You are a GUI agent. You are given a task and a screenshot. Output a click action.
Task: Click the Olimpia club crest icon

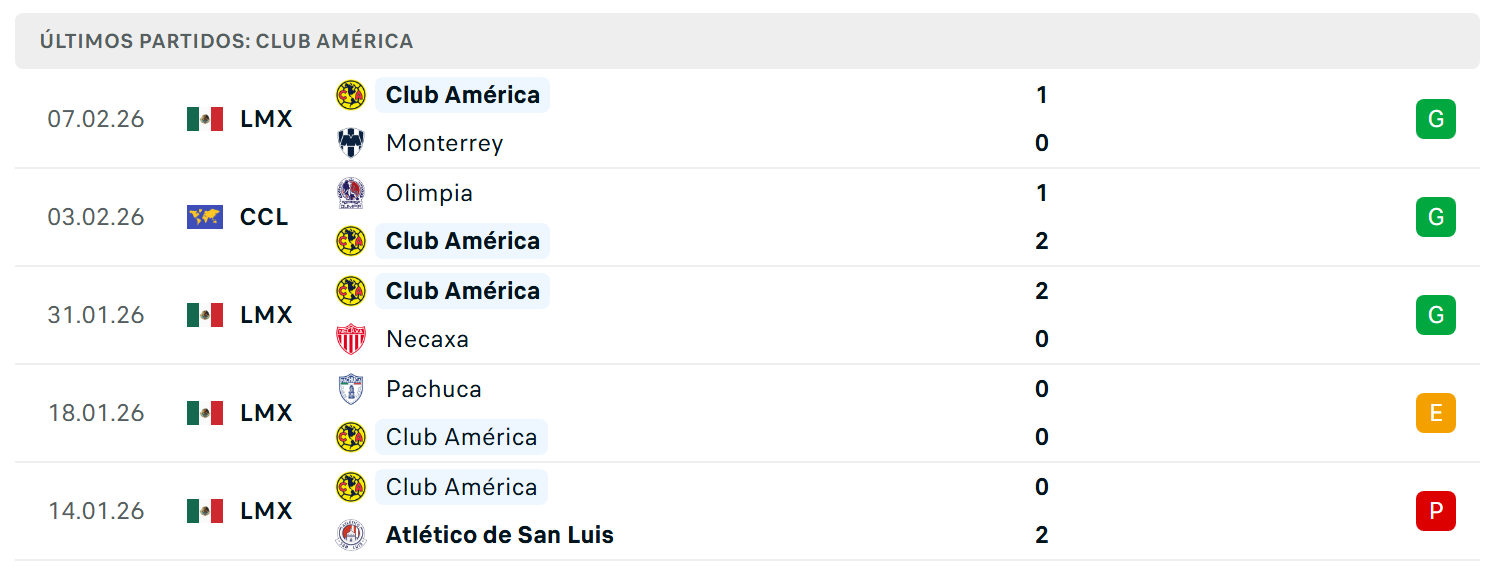[351, 193]
